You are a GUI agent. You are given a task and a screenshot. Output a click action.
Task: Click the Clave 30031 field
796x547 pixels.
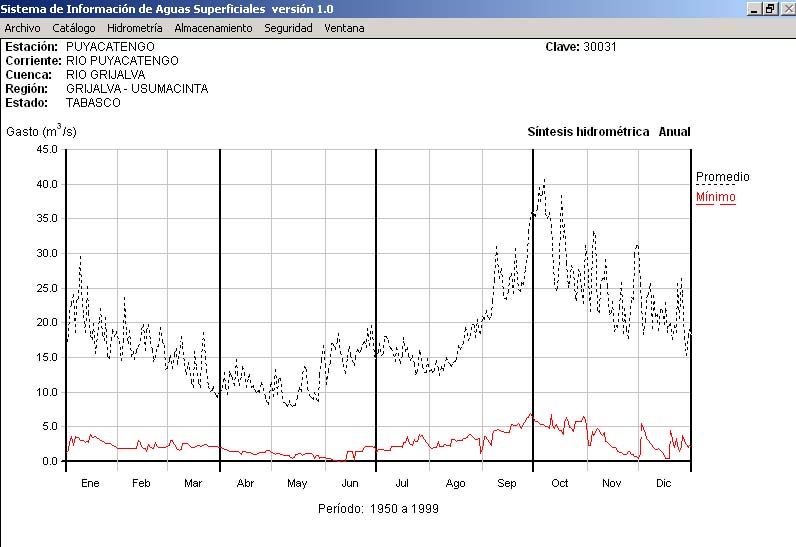click(x=581, y=47)
